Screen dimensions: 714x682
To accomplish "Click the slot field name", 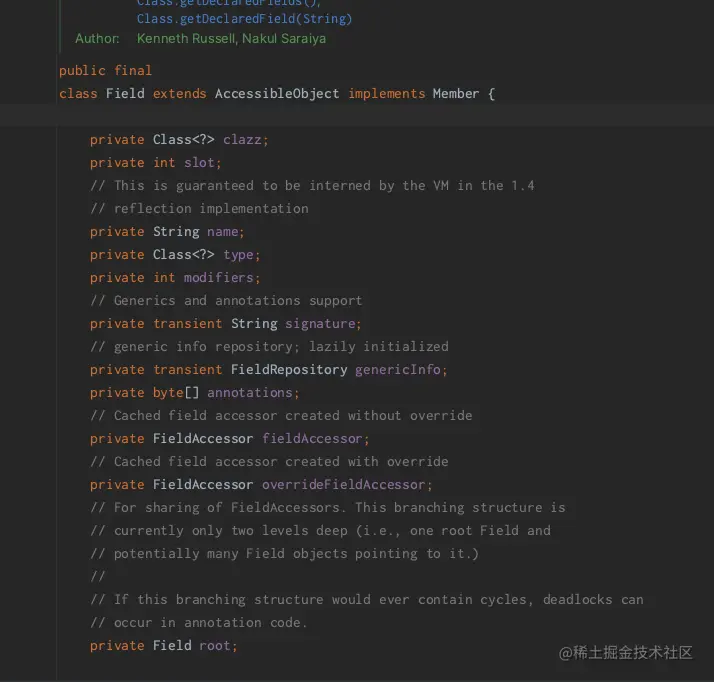I will pyautogui.click(x=200, y=162).
